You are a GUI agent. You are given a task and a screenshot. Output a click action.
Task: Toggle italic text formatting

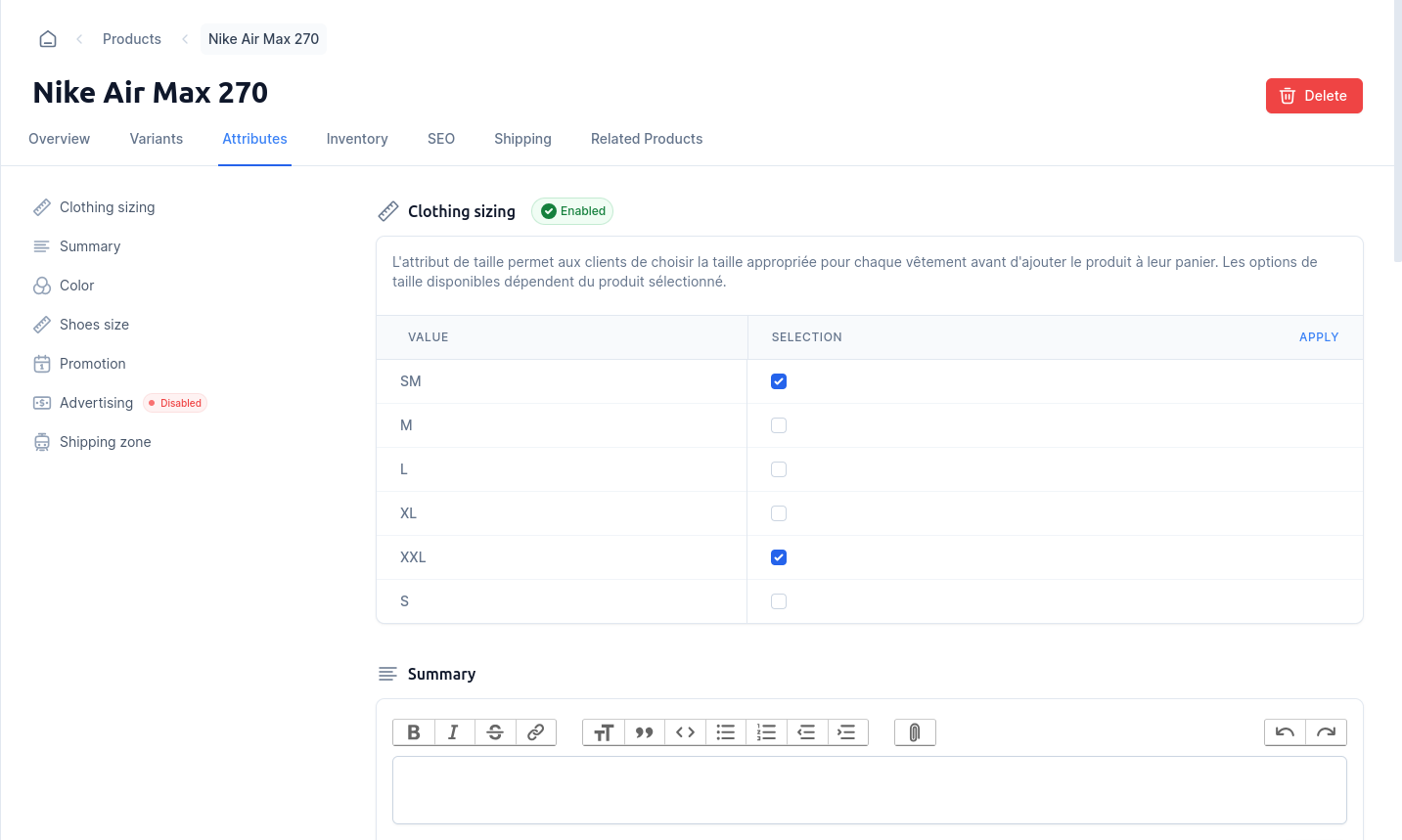click(454, 732)
